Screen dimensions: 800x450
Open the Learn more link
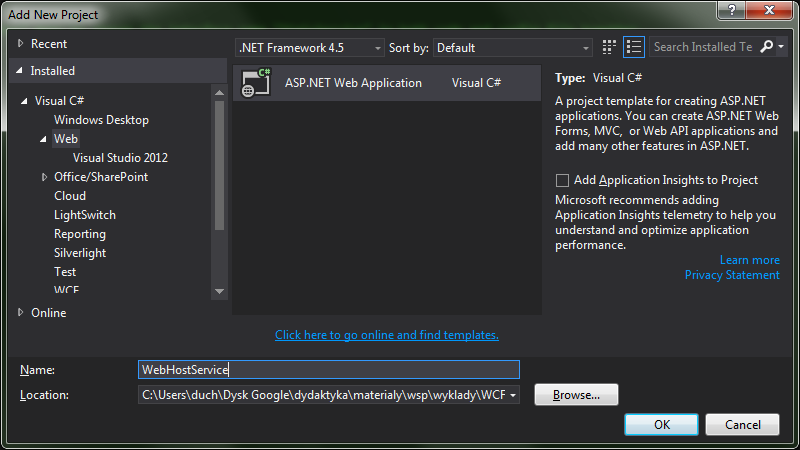click(x=749, y=260)
